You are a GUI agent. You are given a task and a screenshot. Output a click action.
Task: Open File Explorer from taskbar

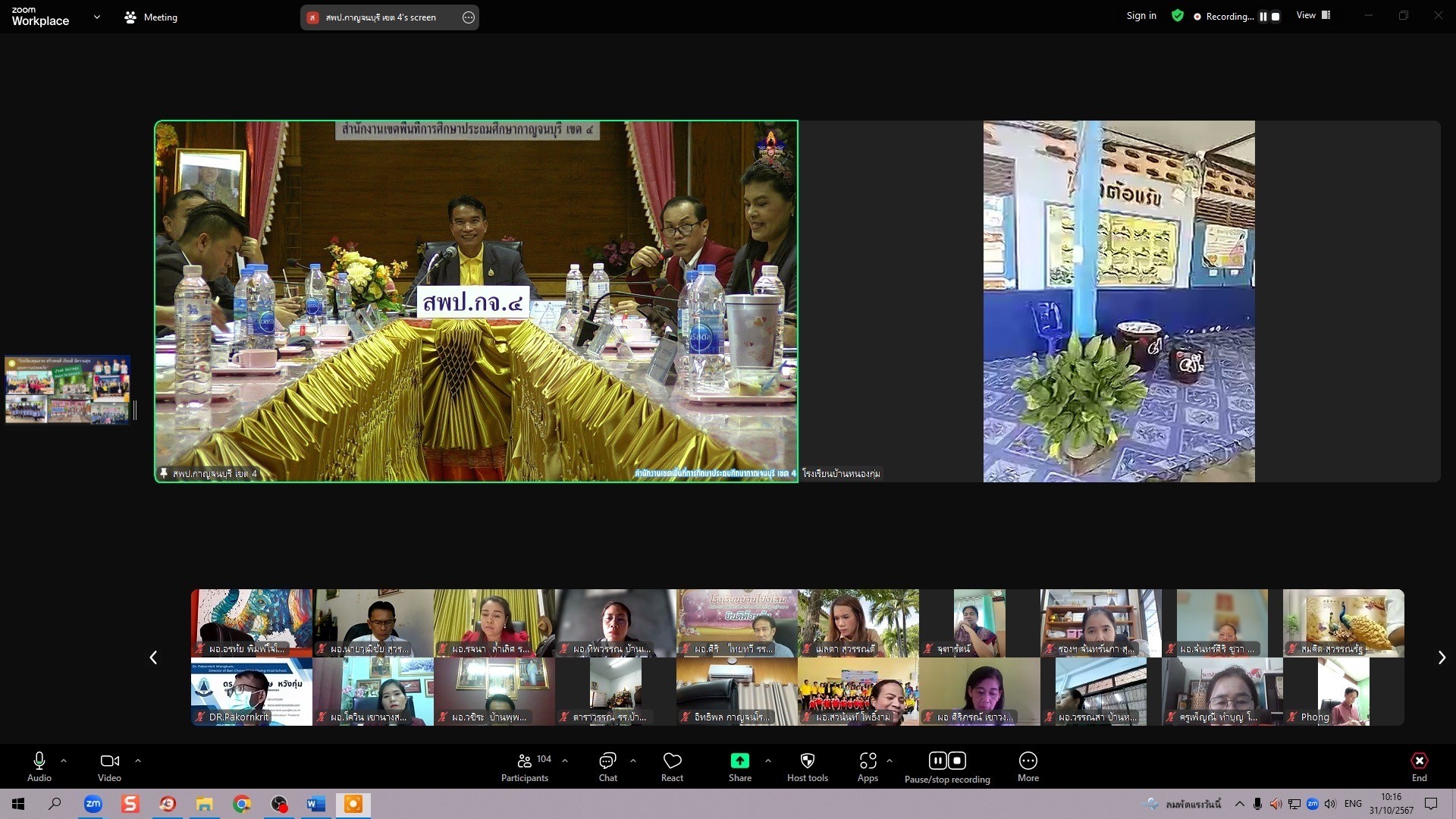[x=205, y=804]
